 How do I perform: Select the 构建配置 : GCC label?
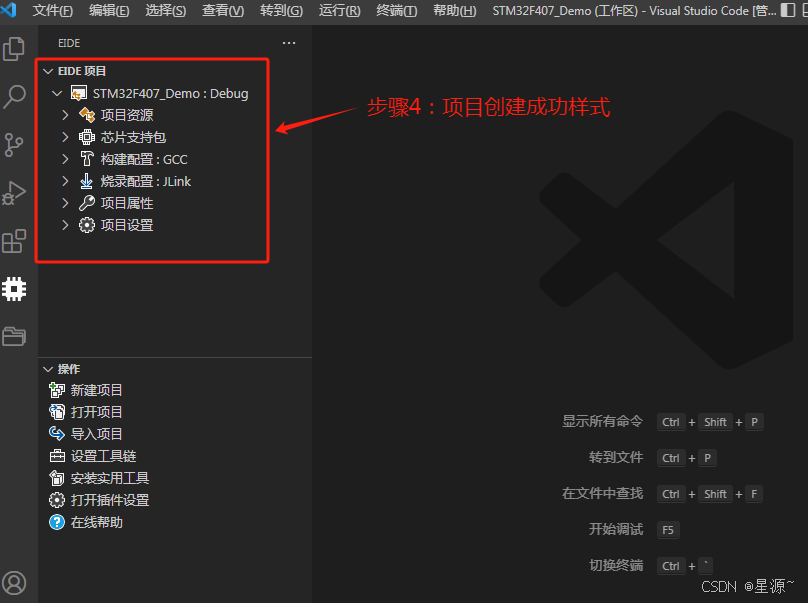144,159
